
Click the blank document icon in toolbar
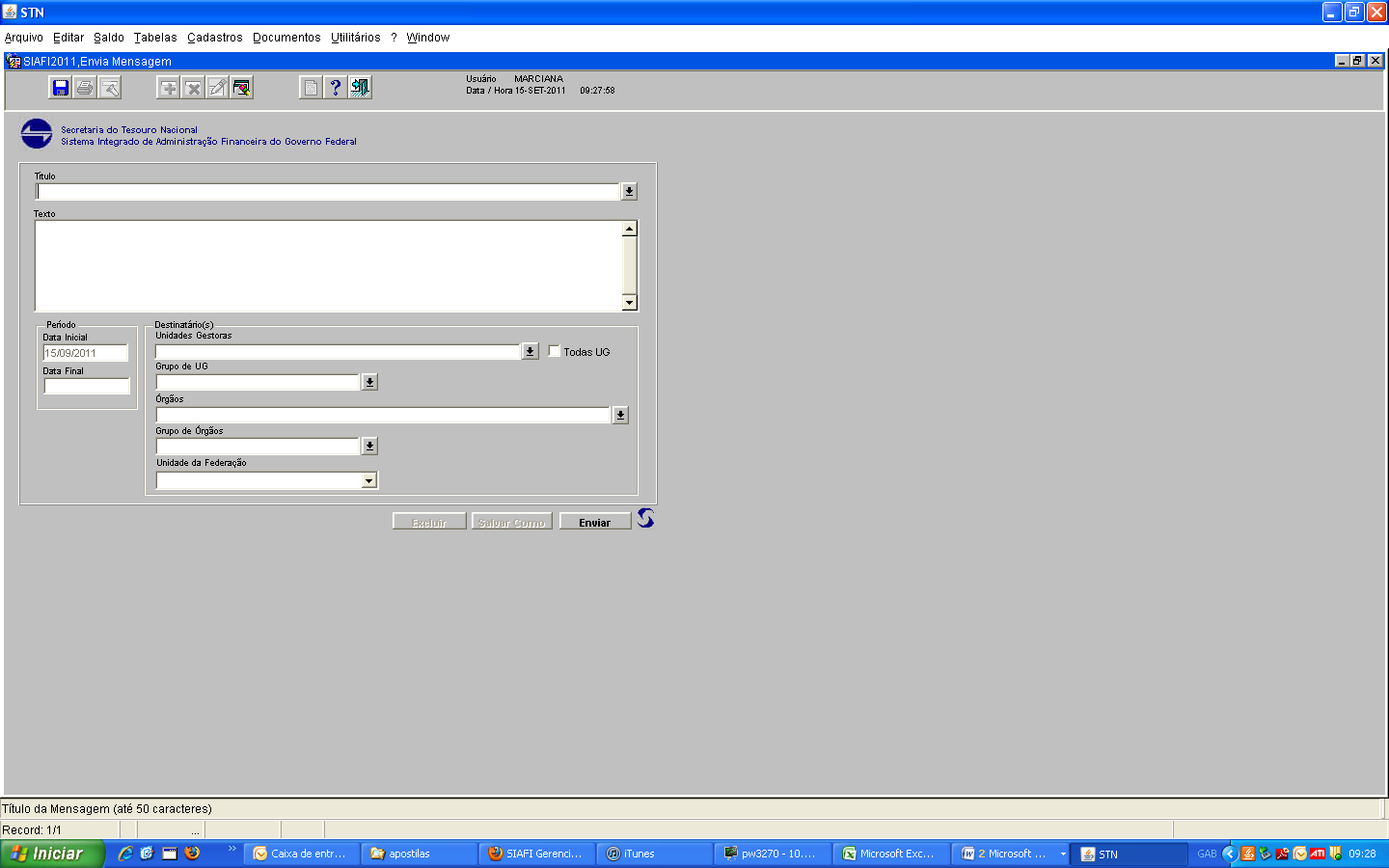[311, 88]
